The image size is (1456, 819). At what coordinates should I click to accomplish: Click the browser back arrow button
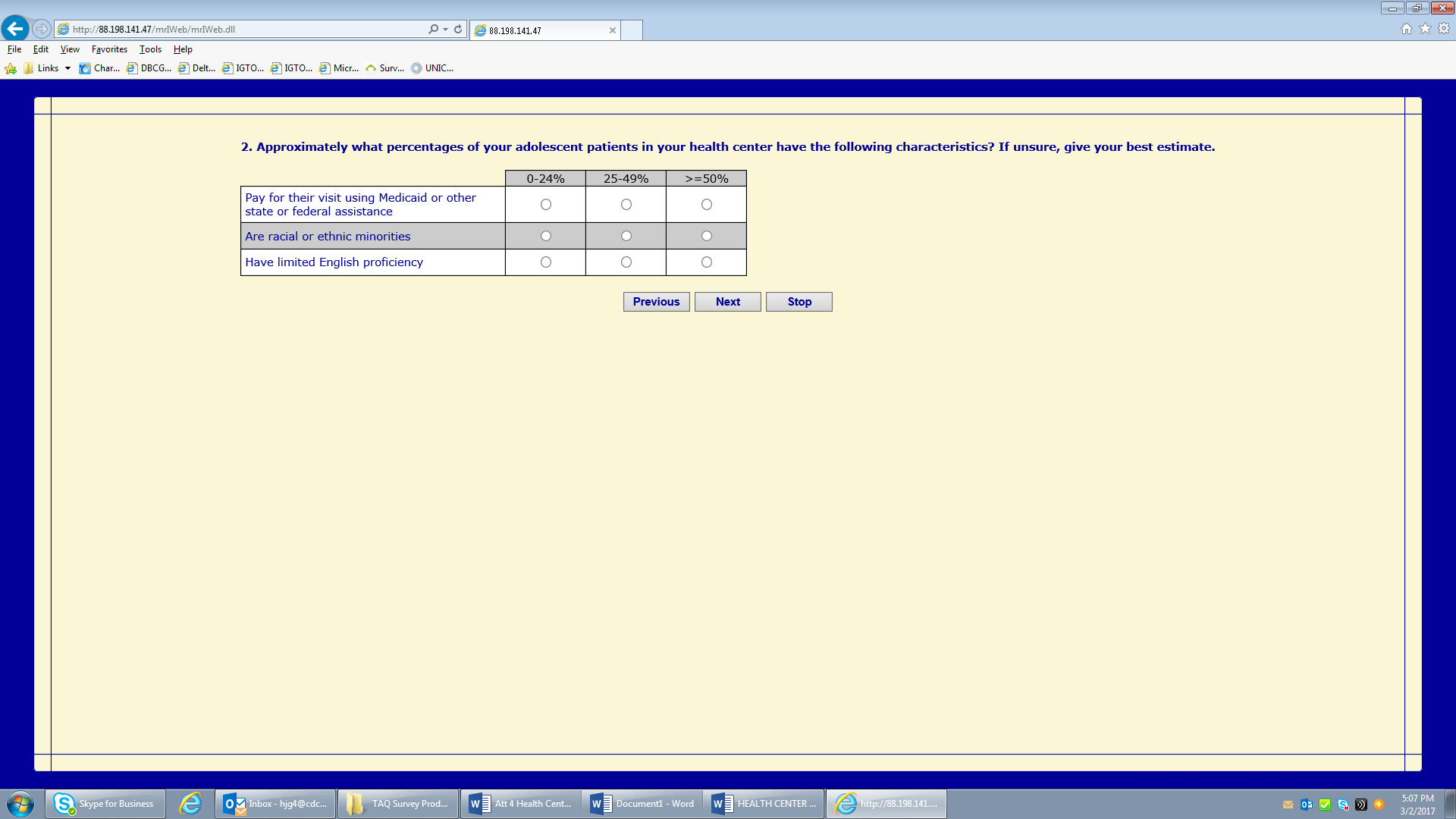coord(15,29)
